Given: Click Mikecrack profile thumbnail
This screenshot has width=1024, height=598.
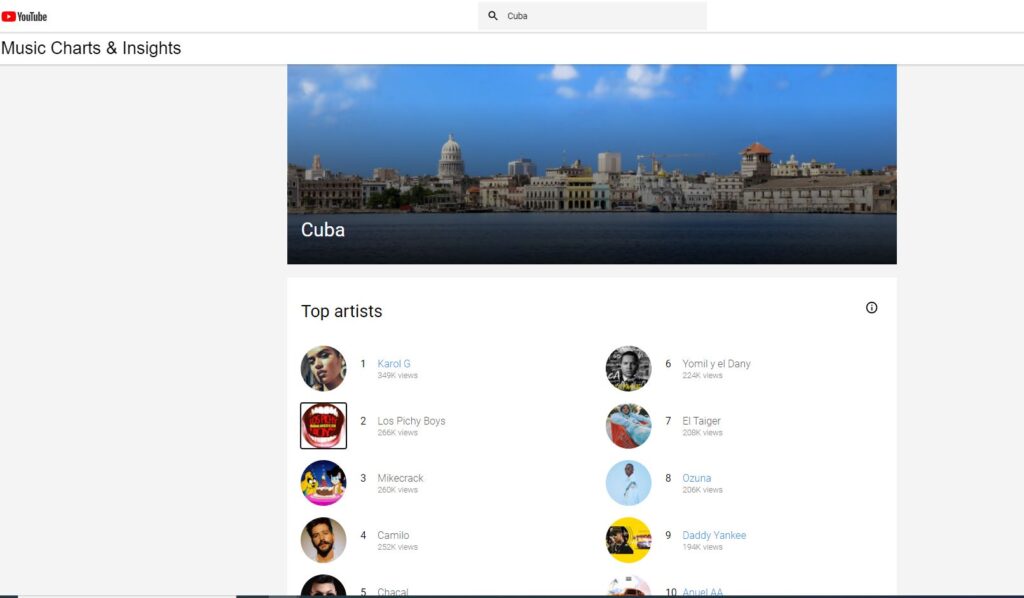Looking at the screenshot, I should (x=323, y=483).
